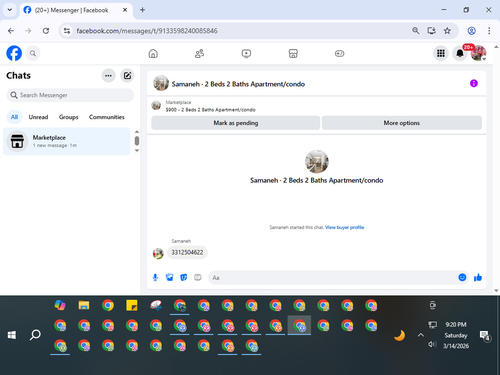The image size is (500, 375).
Task: Open the Chats options ellipsis button
Action: tap(108, 76)
